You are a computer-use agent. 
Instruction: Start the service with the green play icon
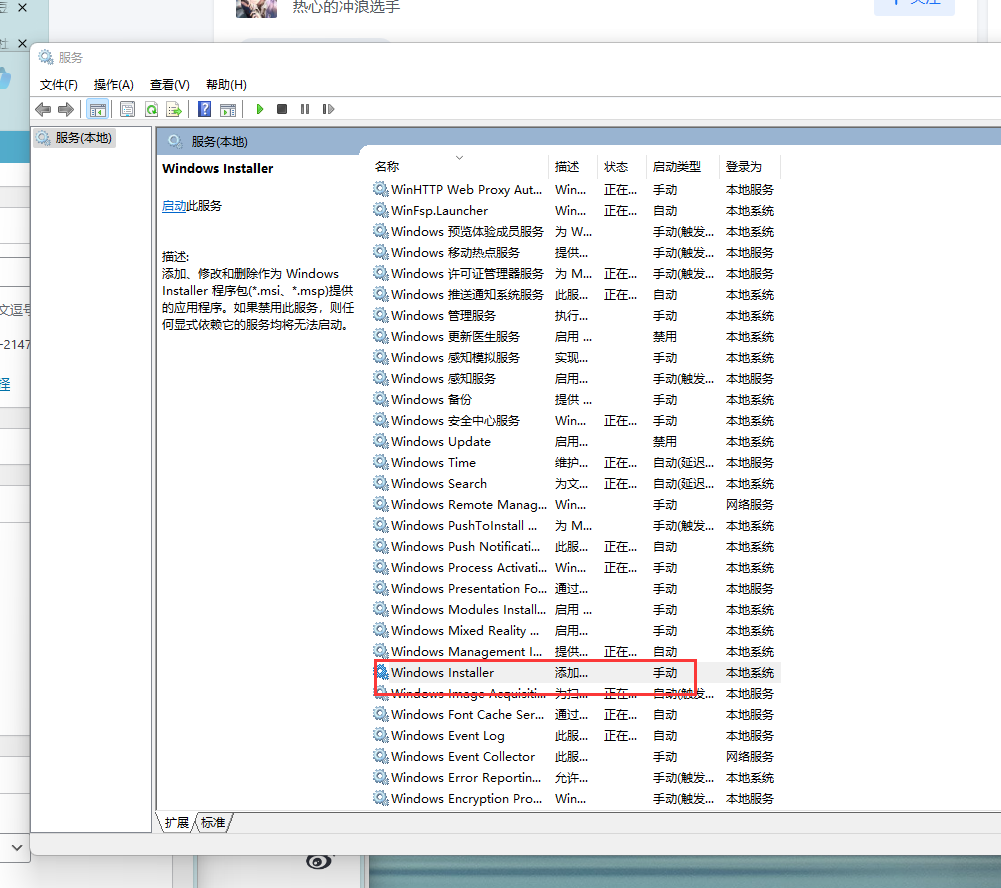coord(260,109)
